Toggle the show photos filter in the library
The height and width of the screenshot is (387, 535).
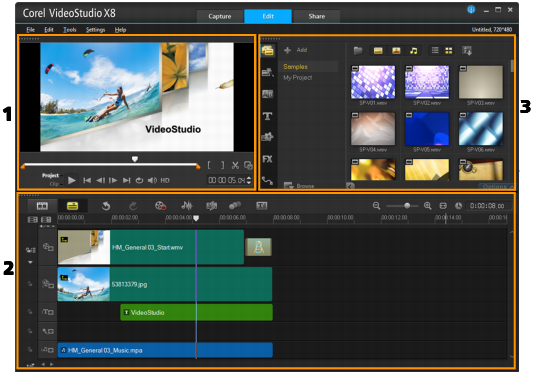tap(396, 51)
